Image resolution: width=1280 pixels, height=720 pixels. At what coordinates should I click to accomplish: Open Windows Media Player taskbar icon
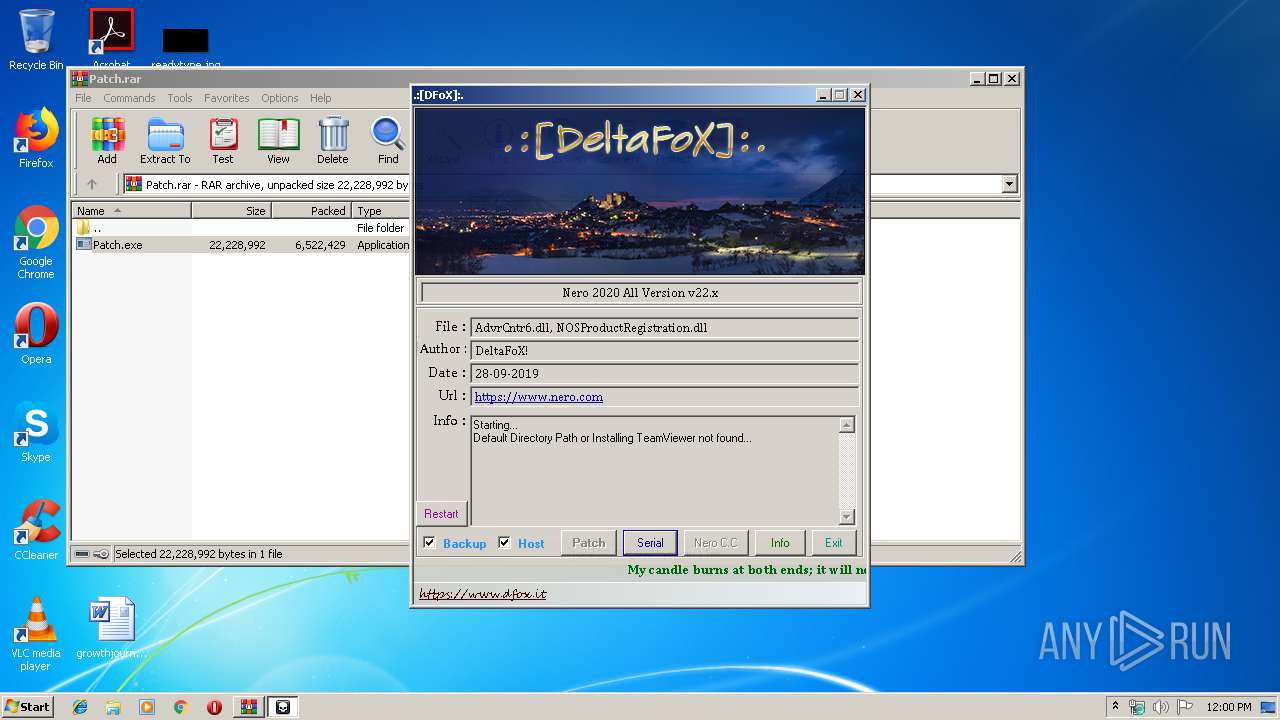pos(147,707)
